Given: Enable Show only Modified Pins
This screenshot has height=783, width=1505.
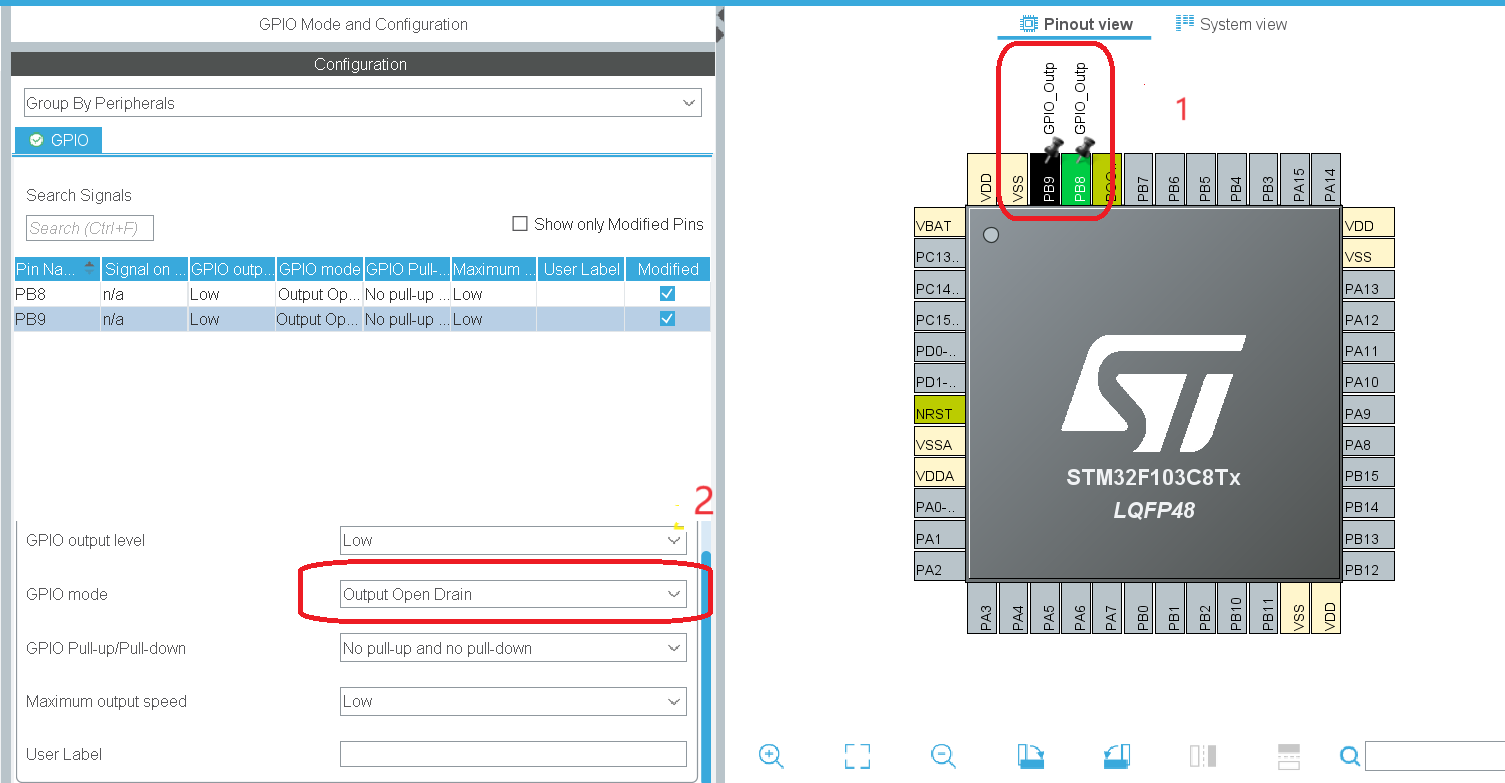Looking at the screenshot, I should (520, 223).
